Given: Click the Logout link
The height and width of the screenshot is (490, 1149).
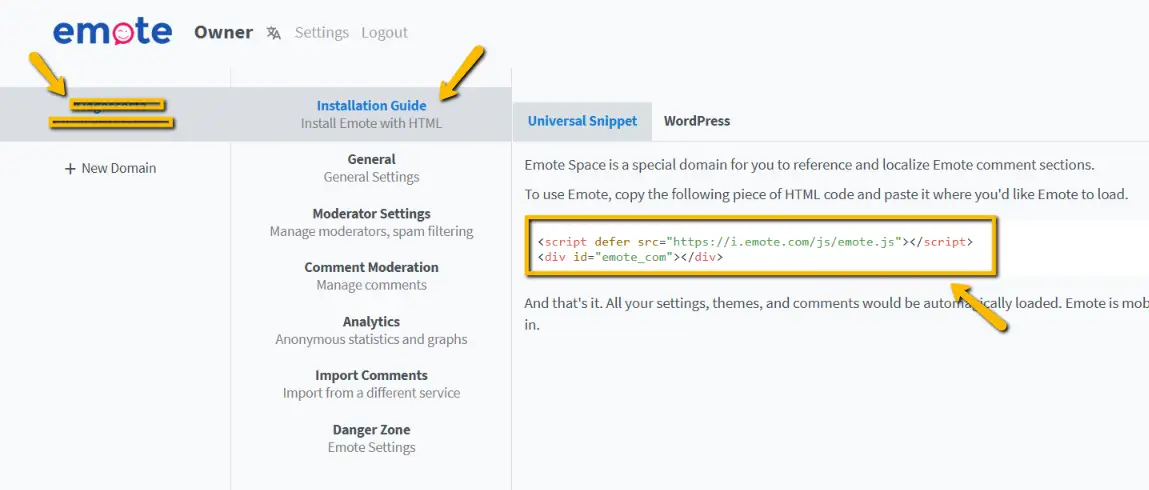Looking at the screenshot, I should point(384,33).
